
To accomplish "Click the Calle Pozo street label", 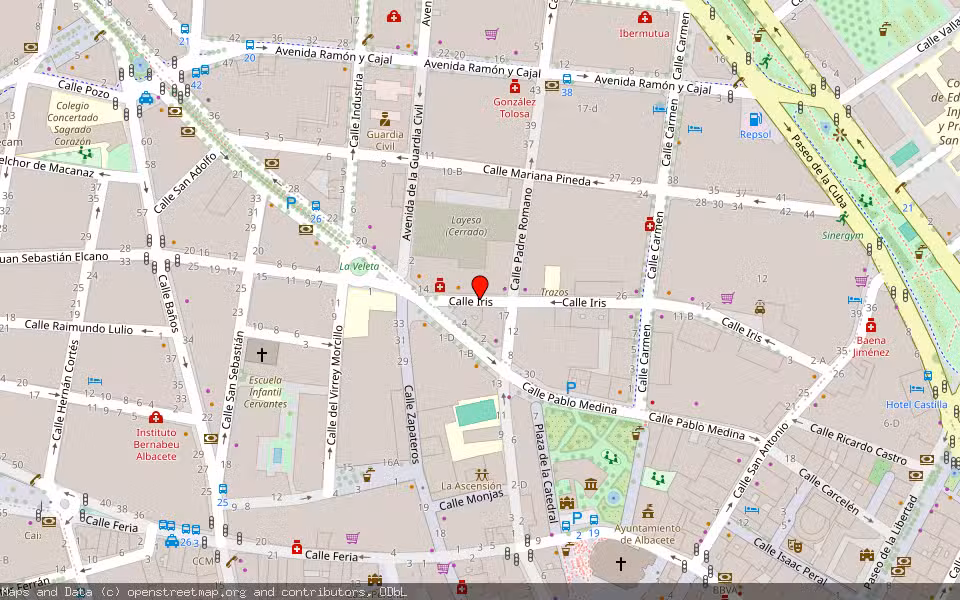I will [x=83, y=89].
